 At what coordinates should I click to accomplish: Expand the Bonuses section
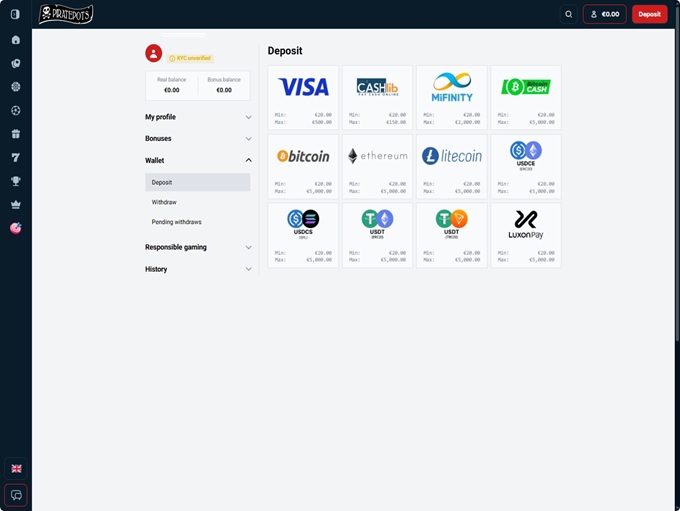point(198,139)
